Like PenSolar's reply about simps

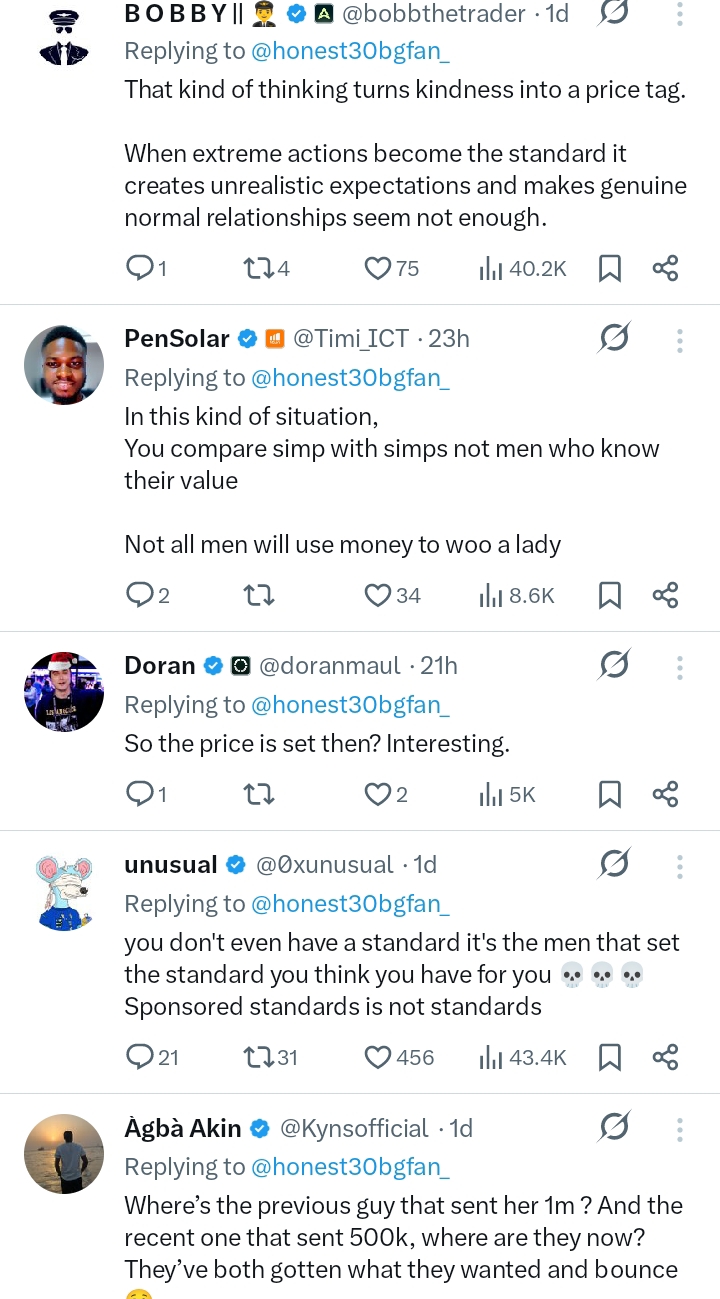tap(378, 596)
